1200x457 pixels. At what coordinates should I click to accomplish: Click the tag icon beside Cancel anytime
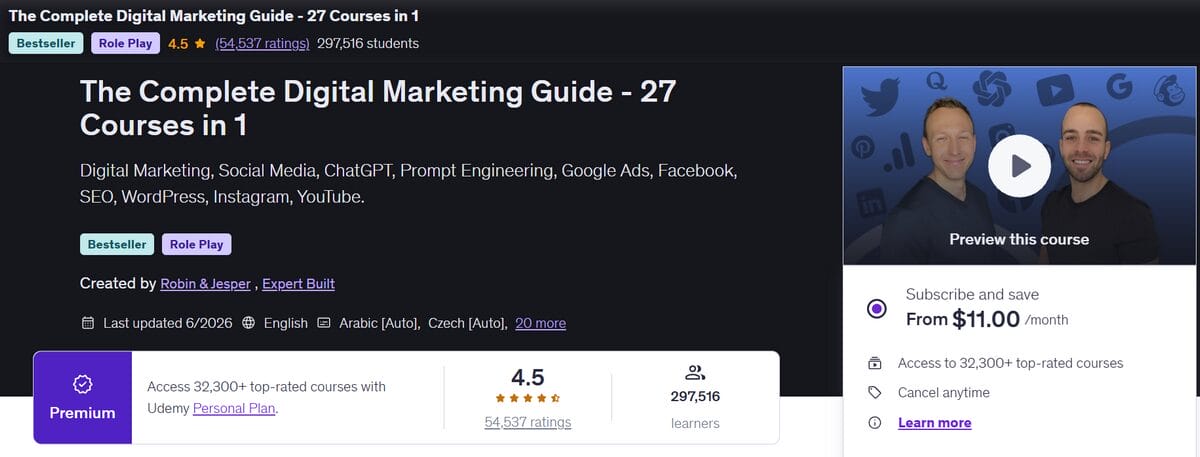875,392
